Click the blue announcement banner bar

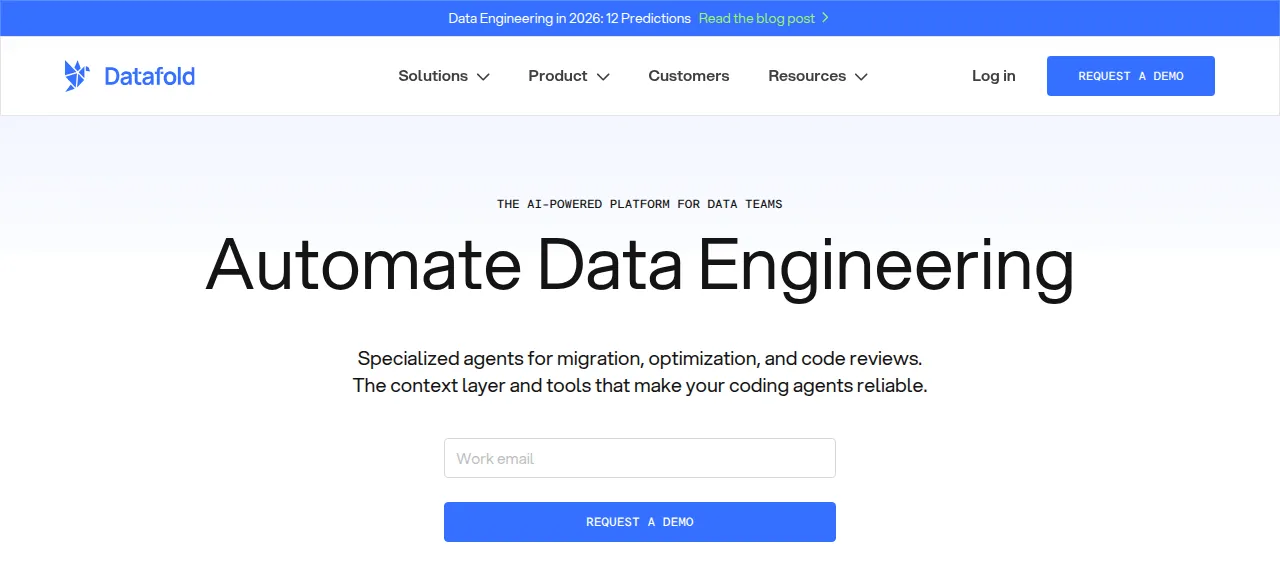coord(640,18)
